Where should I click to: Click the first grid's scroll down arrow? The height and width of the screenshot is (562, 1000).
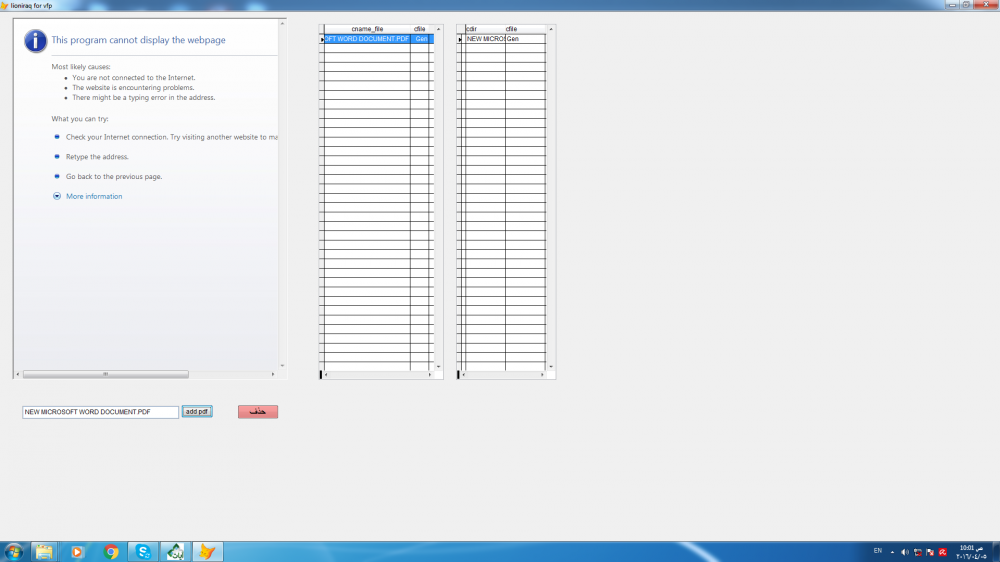point(438,367)
